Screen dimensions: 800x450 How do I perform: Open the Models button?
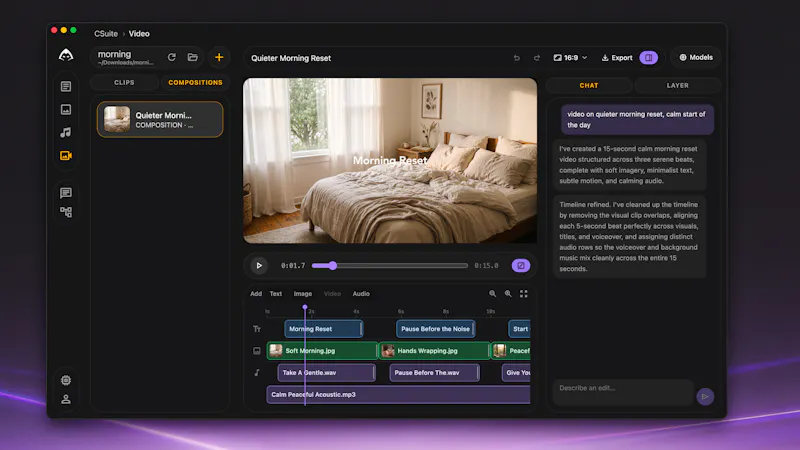(x=696, y=57)
